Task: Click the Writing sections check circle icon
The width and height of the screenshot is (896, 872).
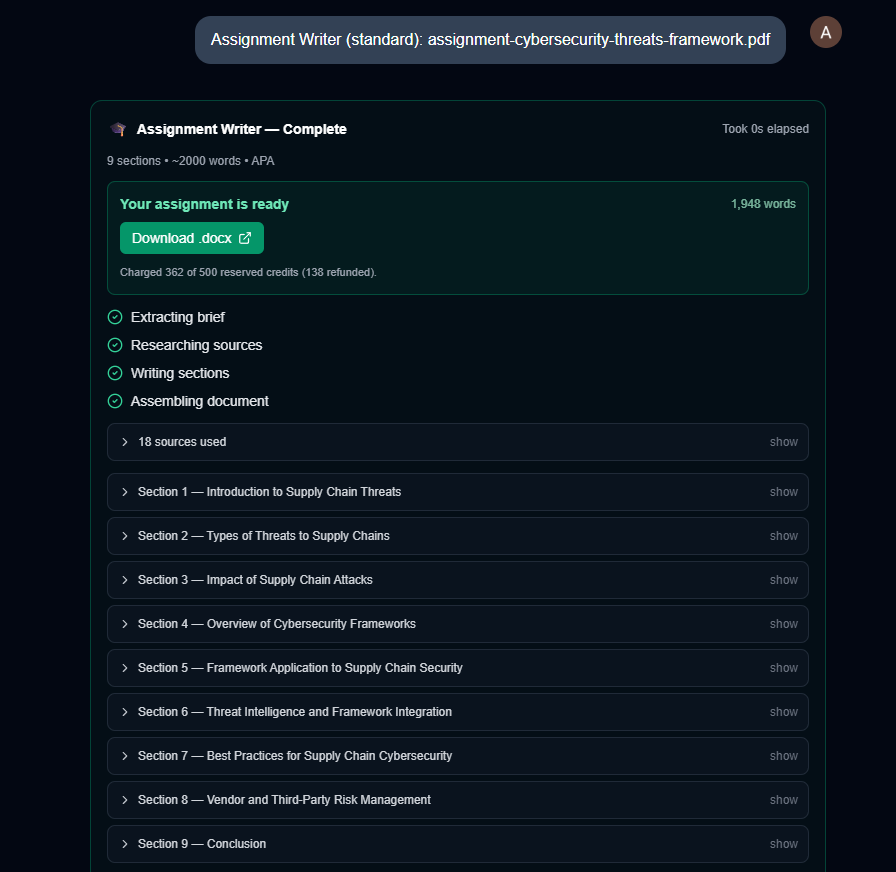Action: pyautogui.click(x=115, y=373)
